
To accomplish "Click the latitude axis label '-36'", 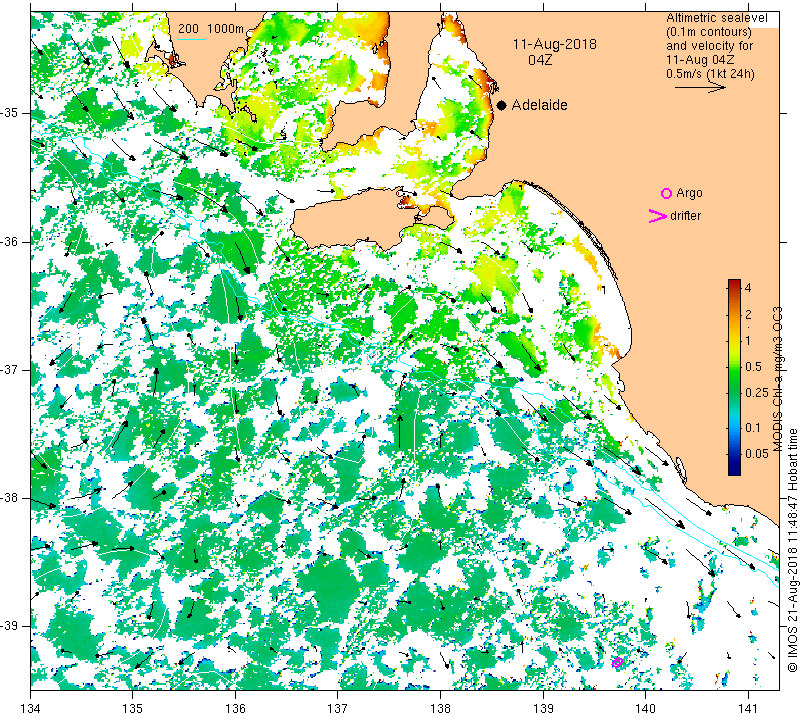I will (10, 241).
